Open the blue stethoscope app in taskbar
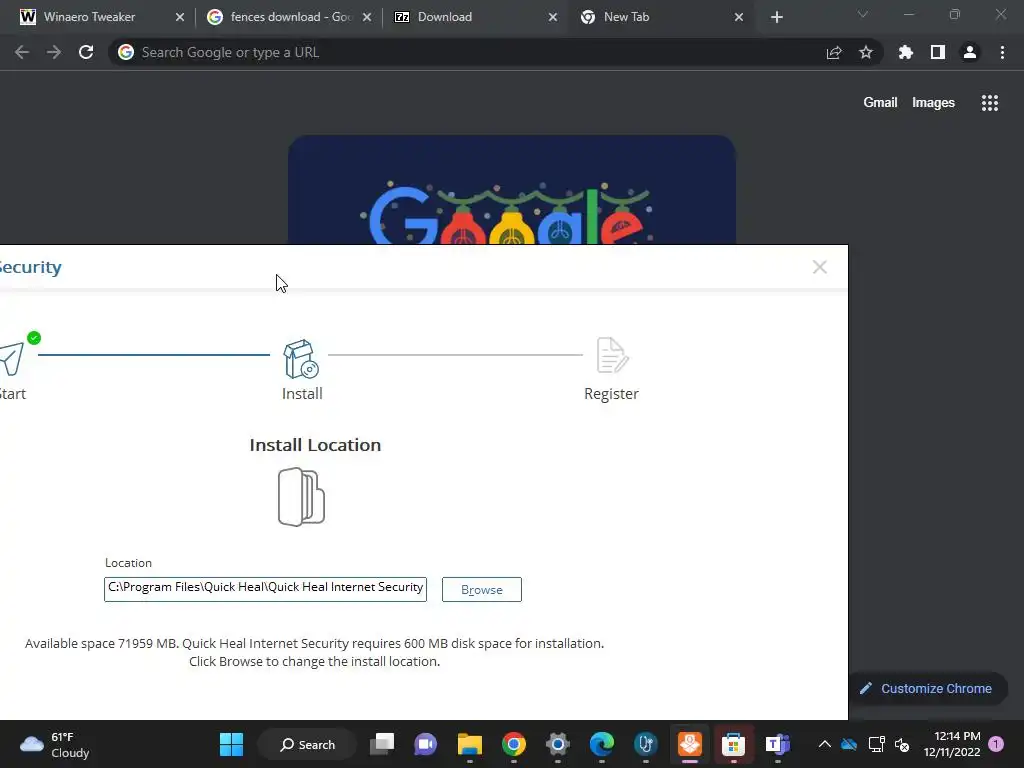This screenshot has width=1024, height=768. click(x=645, y=744)
